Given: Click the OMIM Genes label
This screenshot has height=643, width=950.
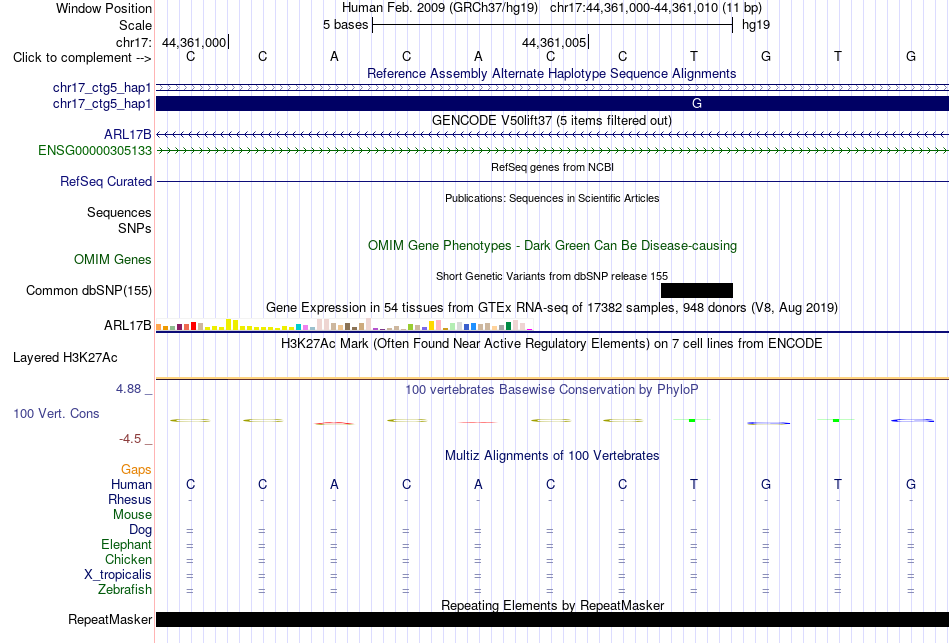Looking at the screenshot, I should [113, 259].
